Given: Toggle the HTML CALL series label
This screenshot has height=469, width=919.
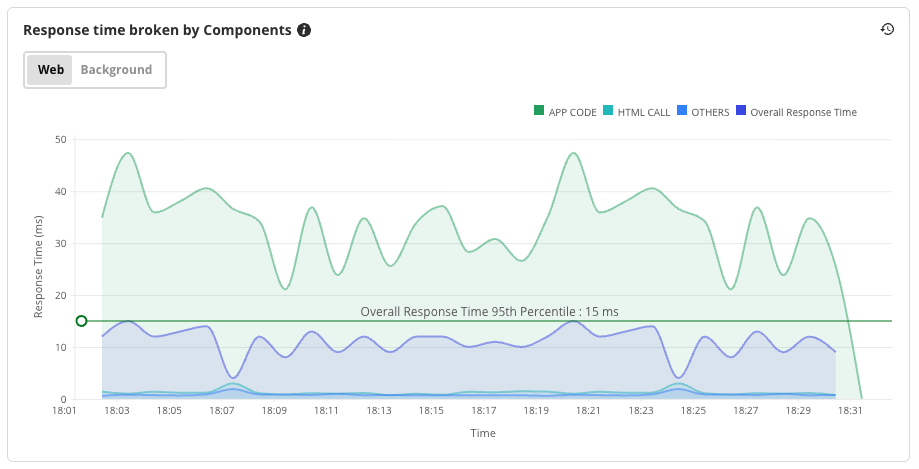Looking at the screenshot, I should click(x=644, y=113).
